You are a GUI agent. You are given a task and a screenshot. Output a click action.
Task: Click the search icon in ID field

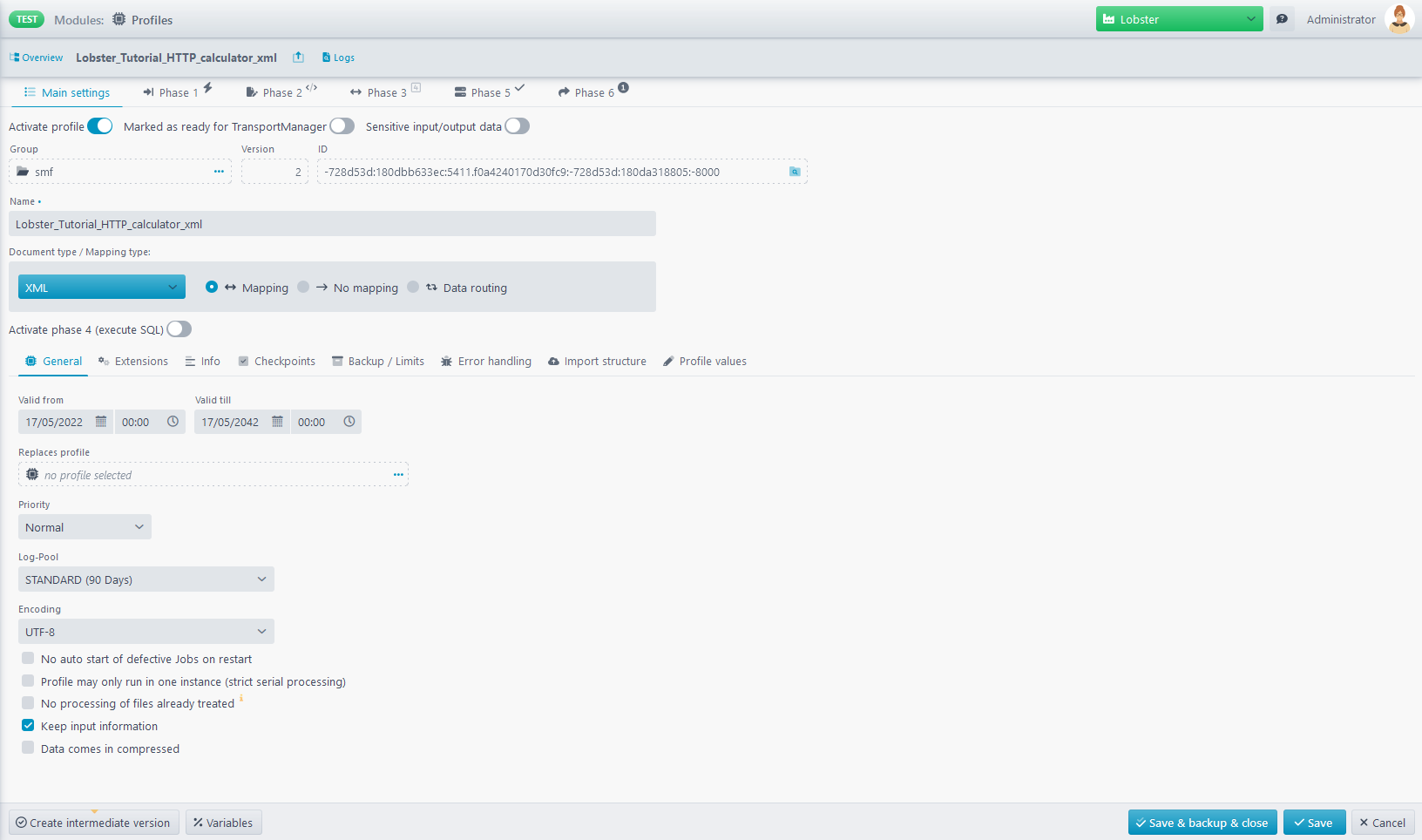click(795, 172)
